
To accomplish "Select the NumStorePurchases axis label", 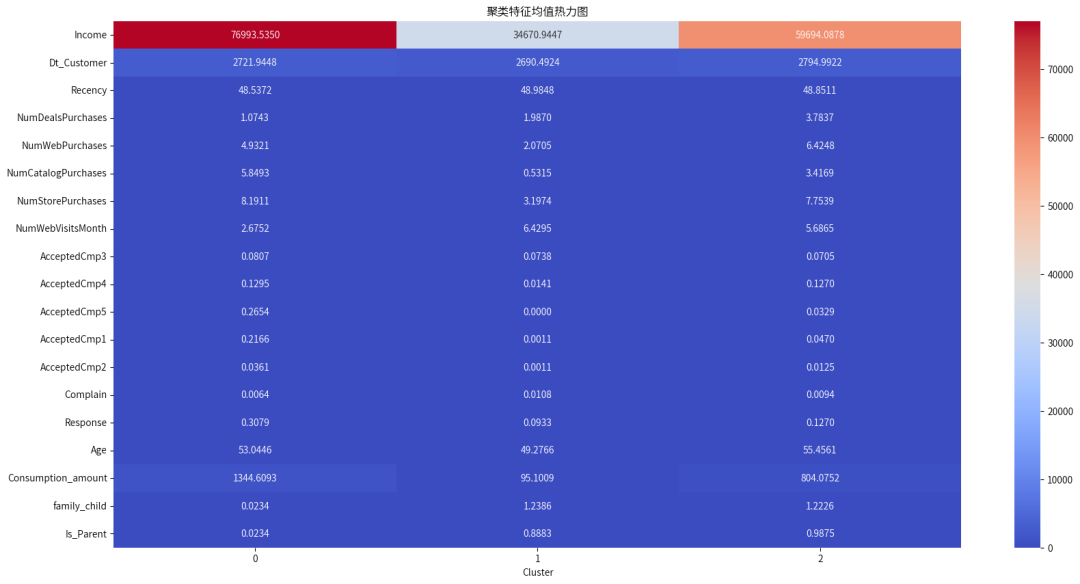I will 62,201.
